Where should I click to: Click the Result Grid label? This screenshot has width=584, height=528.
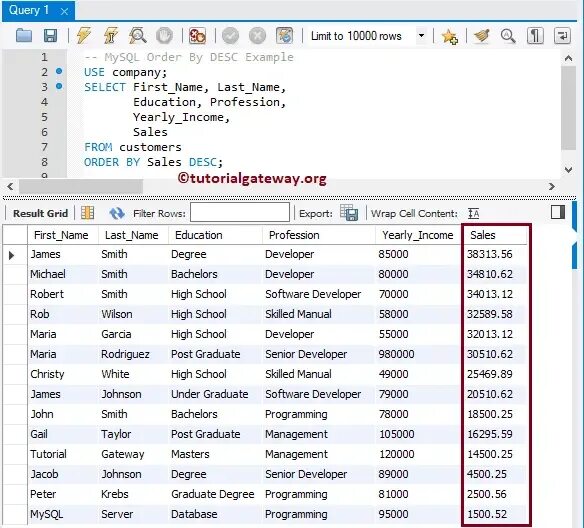(40, 213)
